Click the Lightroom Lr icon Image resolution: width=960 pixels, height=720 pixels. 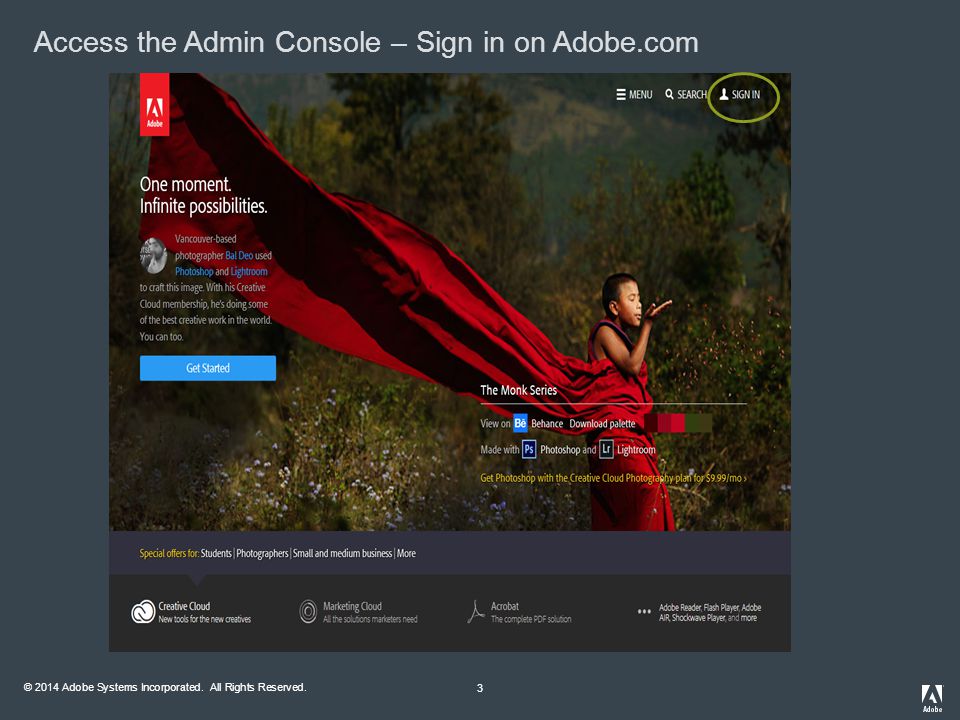click(x=606, y=449)
